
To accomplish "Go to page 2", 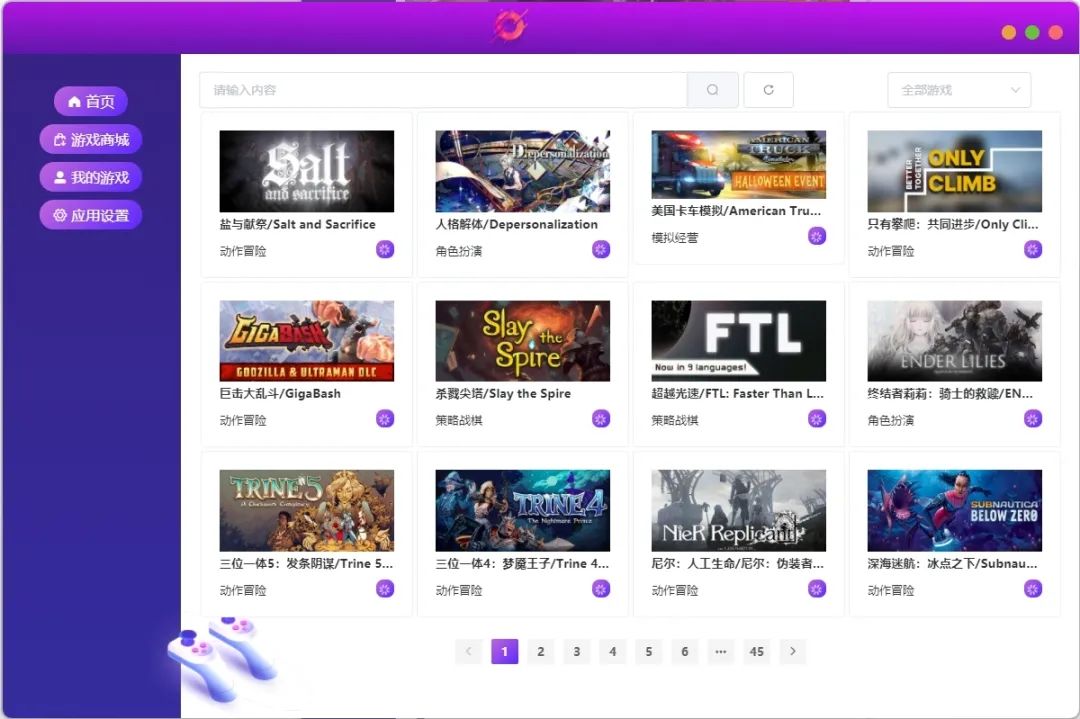I will (541, 652).
